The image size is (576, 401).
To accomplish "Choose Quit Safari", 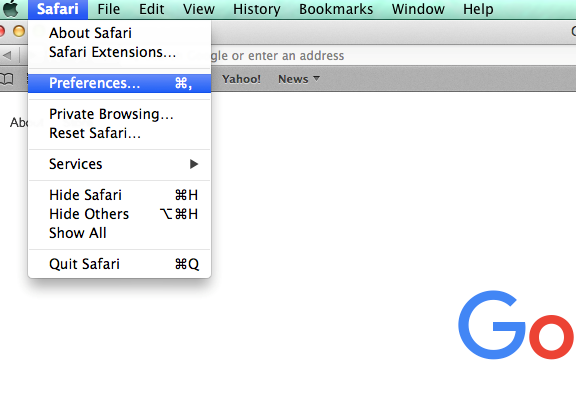I will 119,264.
